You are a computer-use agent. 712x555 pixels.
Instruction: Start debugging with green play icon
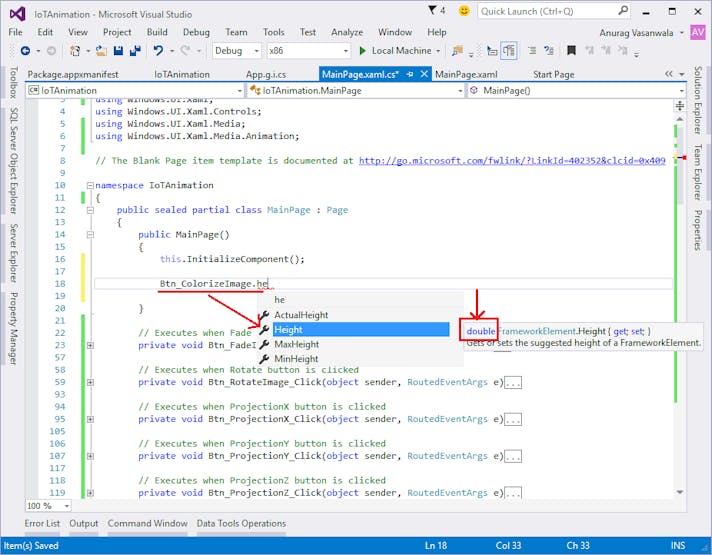pos(362,51)
